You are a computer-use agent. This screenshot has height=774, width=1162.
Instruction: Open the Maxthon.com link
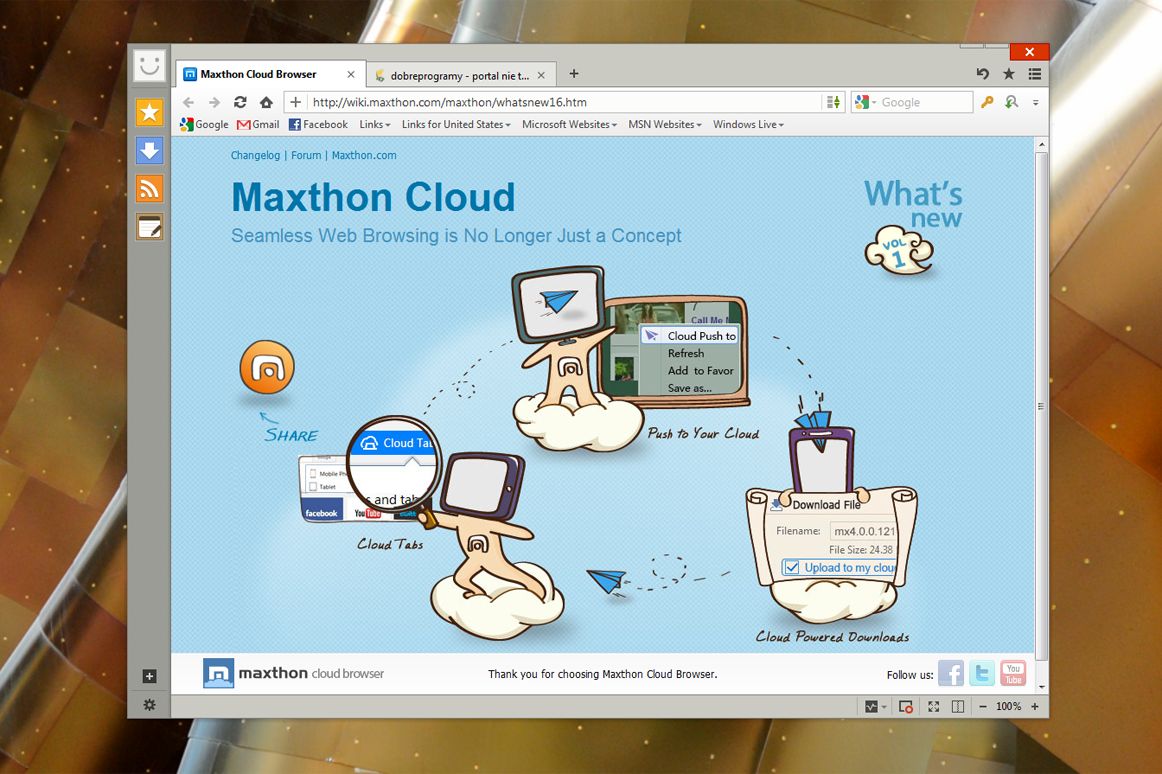coord(364,155)
